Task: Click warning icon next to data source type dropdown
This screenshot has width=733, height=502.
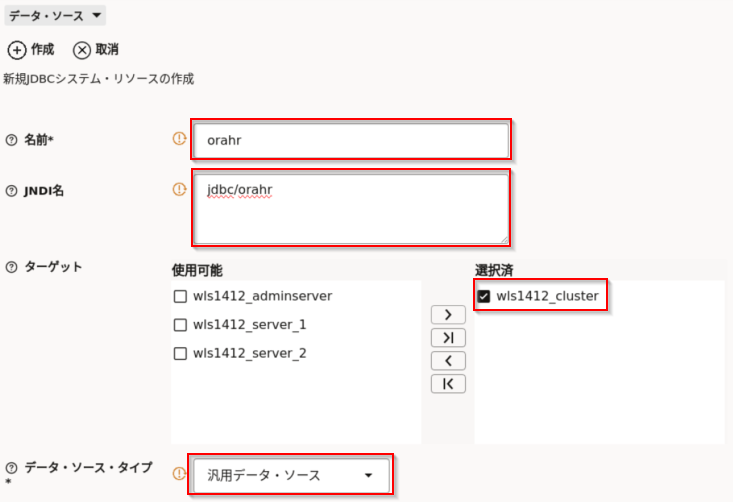Action: (180, 473)
